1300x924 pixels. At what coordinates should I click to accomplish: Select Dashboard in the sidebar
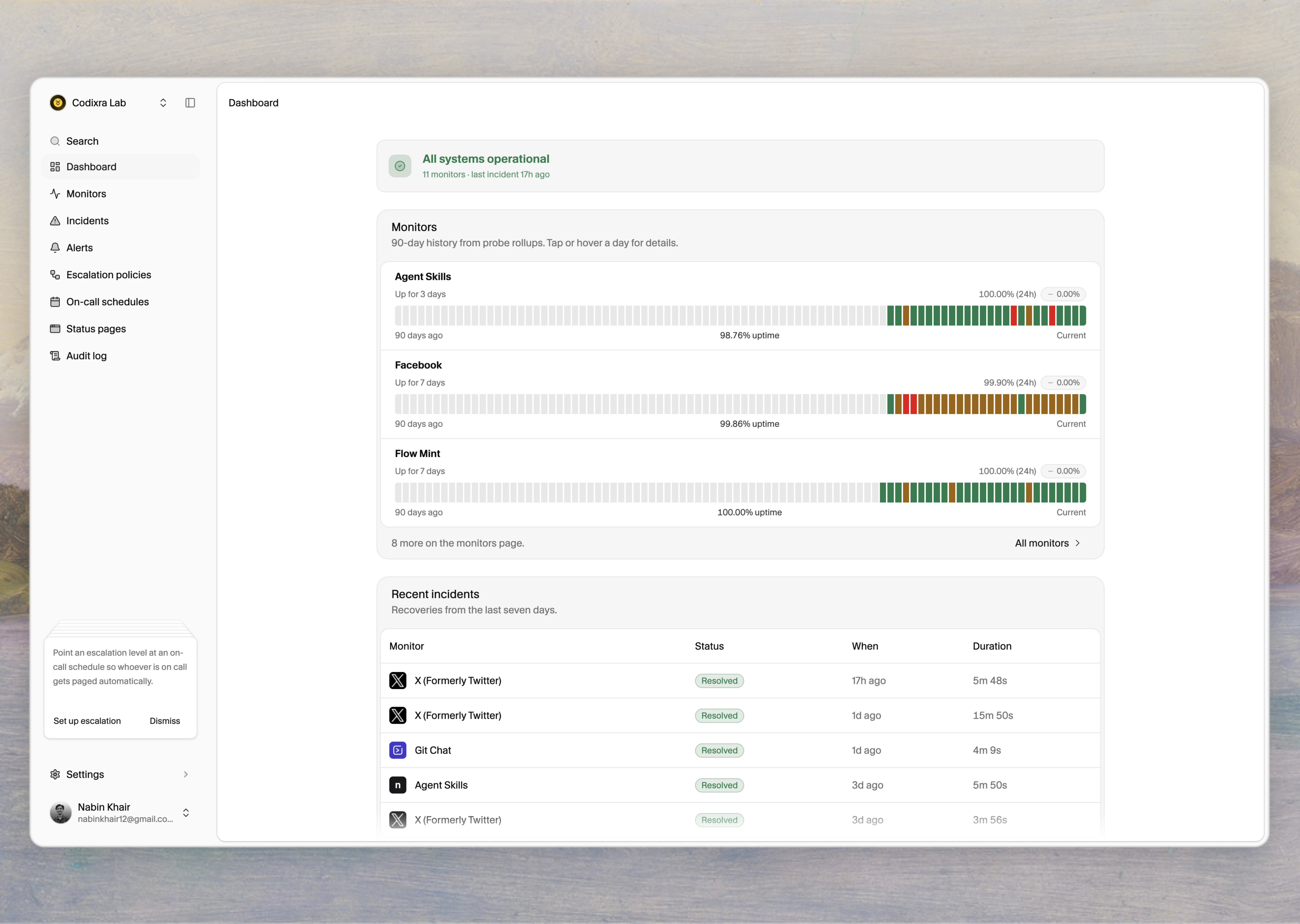tap(121, 167)
